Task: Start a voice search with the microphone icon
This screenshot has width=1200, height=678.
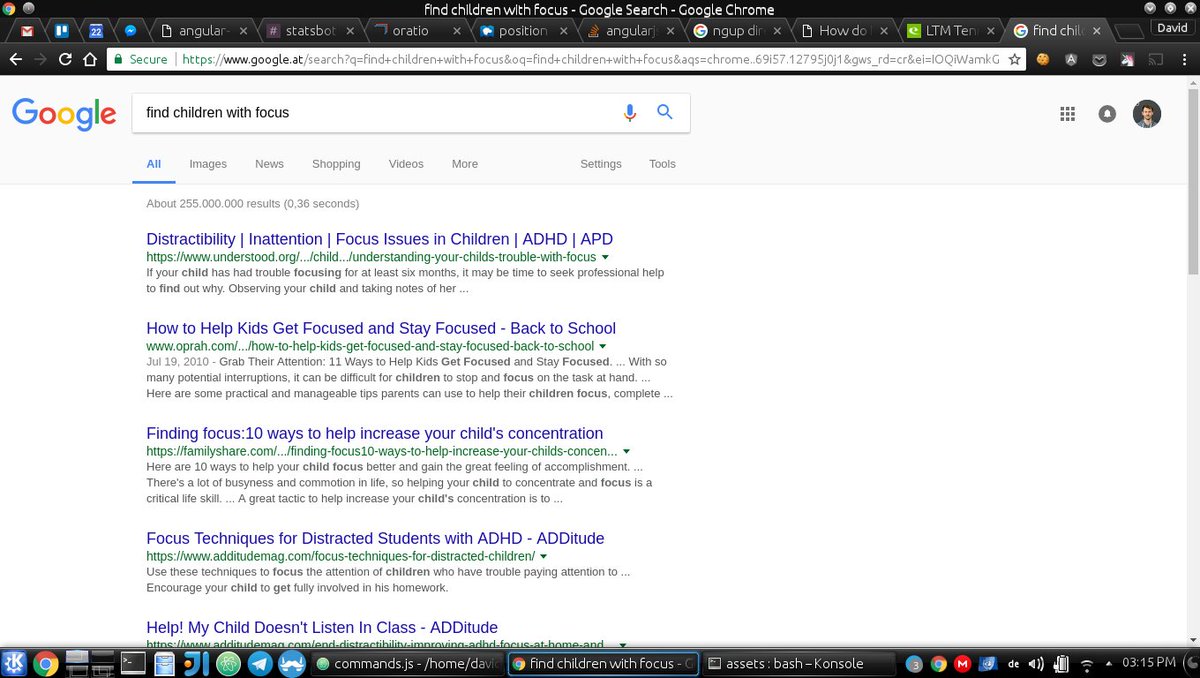Action: 630,113
